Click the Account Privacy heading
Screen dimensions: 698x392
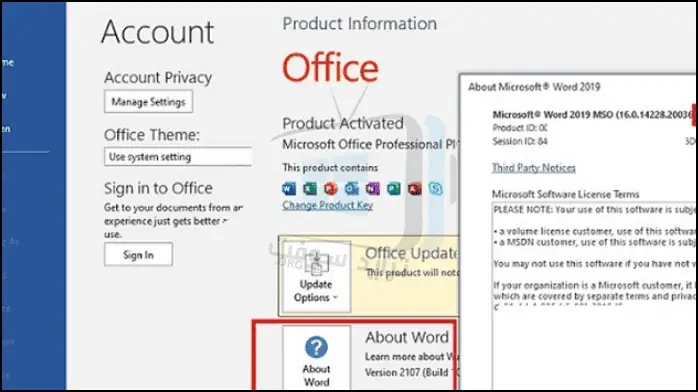click(158, 77)
